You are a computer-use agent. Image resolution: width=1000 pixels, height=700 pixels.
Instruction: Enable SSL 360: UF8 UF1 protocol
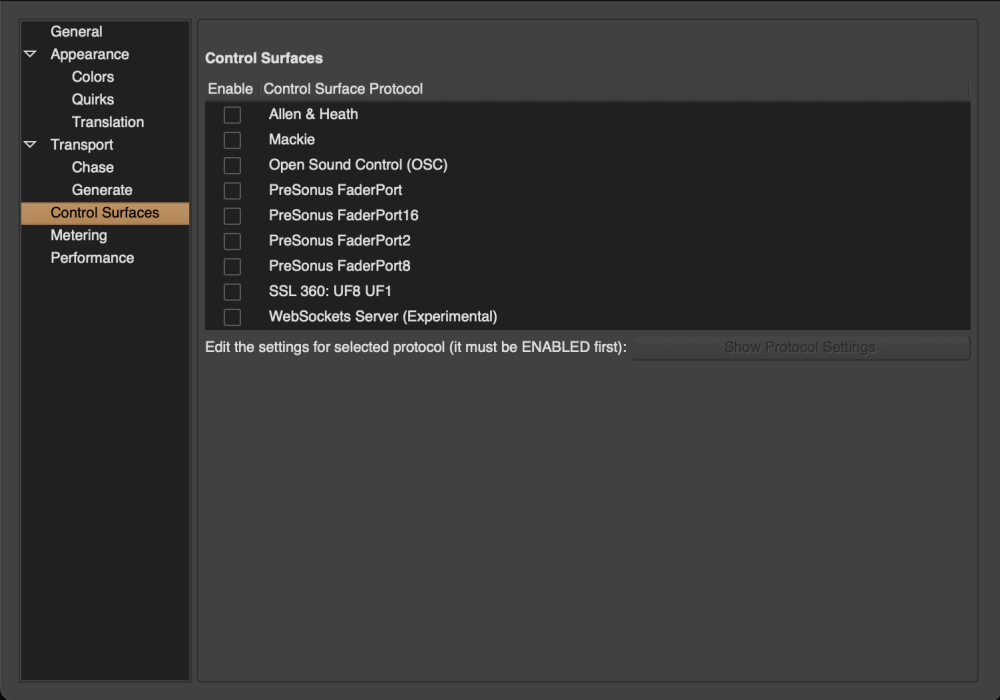232,291
